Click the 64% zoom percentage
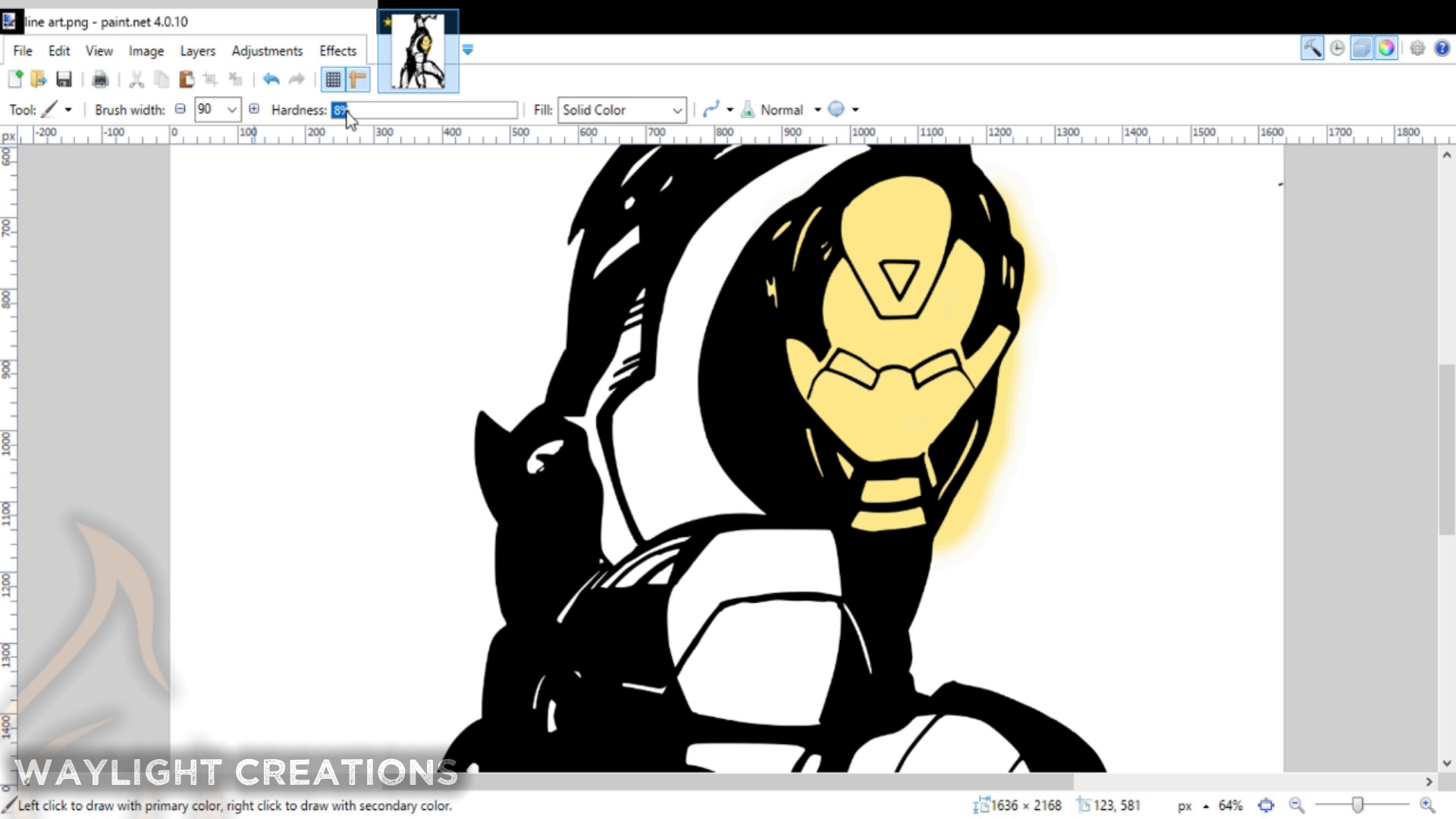The height and width of the screenshot is (819, 1456). pos(1230,805)
